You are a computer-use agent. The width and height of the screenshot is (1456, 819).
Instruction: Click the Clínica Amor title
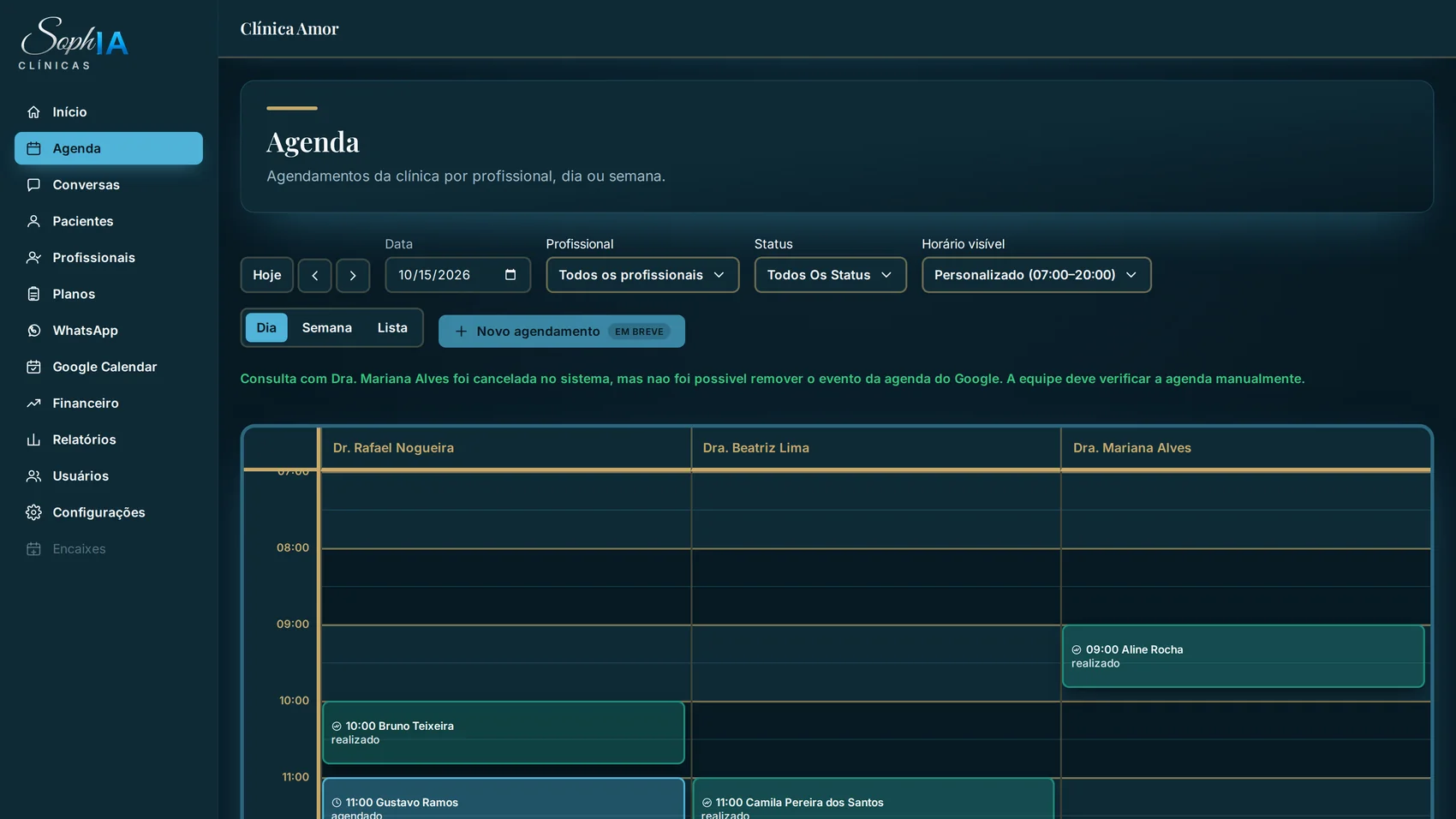tap(289, 29)
